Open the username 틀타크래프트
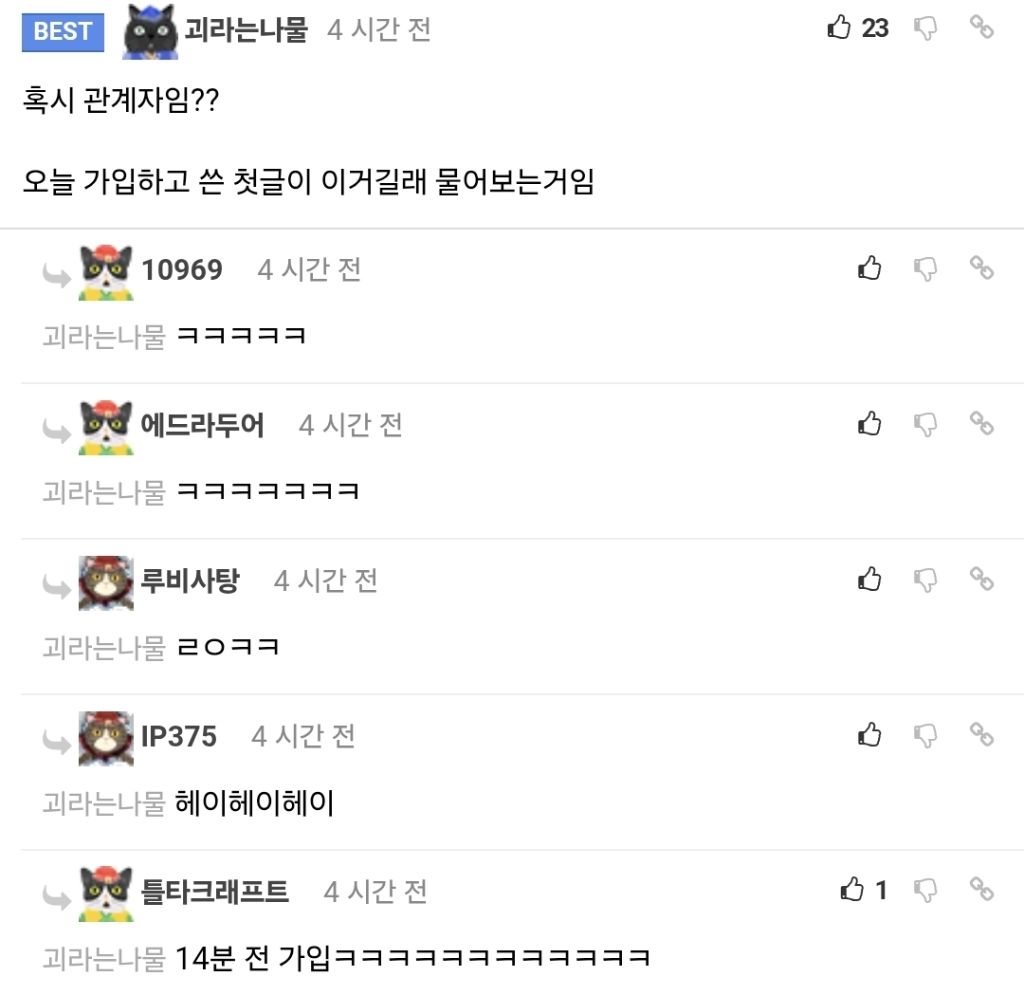The image size is (1024, 995). point(215,891)
